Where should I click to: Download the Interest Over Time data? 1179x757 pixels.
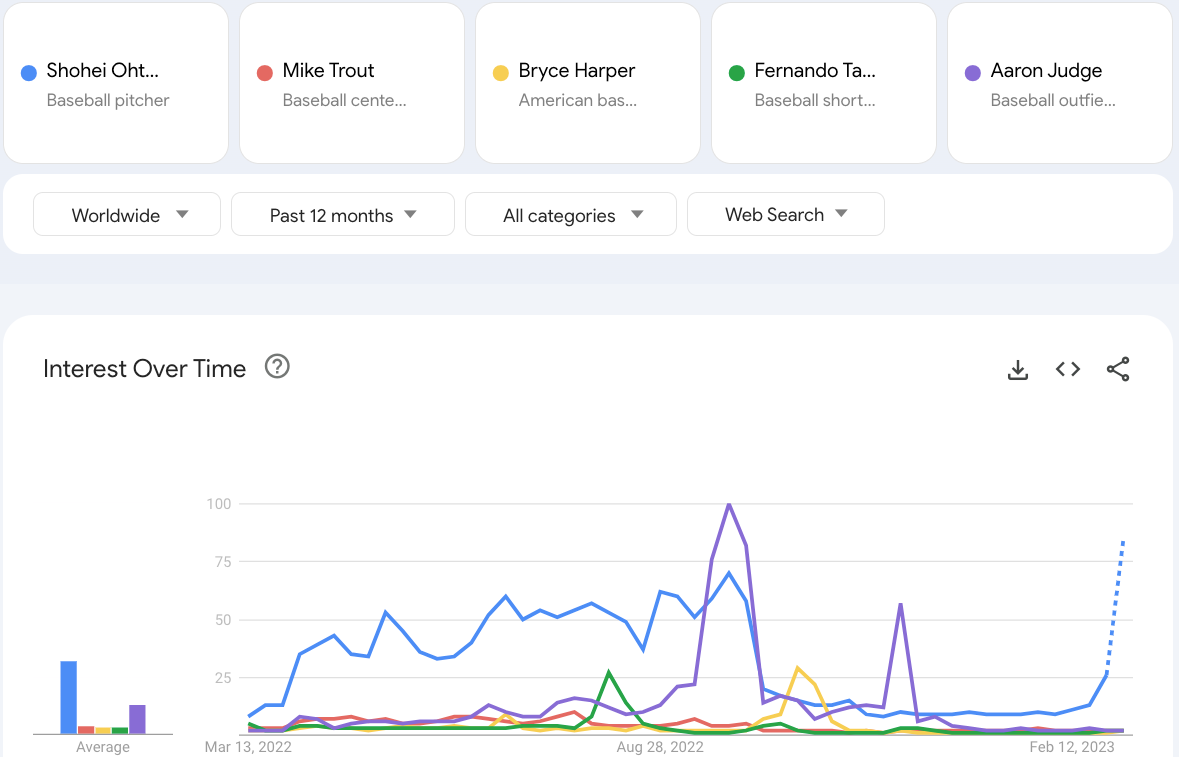pyautogui.click(x=1017, y=369)
